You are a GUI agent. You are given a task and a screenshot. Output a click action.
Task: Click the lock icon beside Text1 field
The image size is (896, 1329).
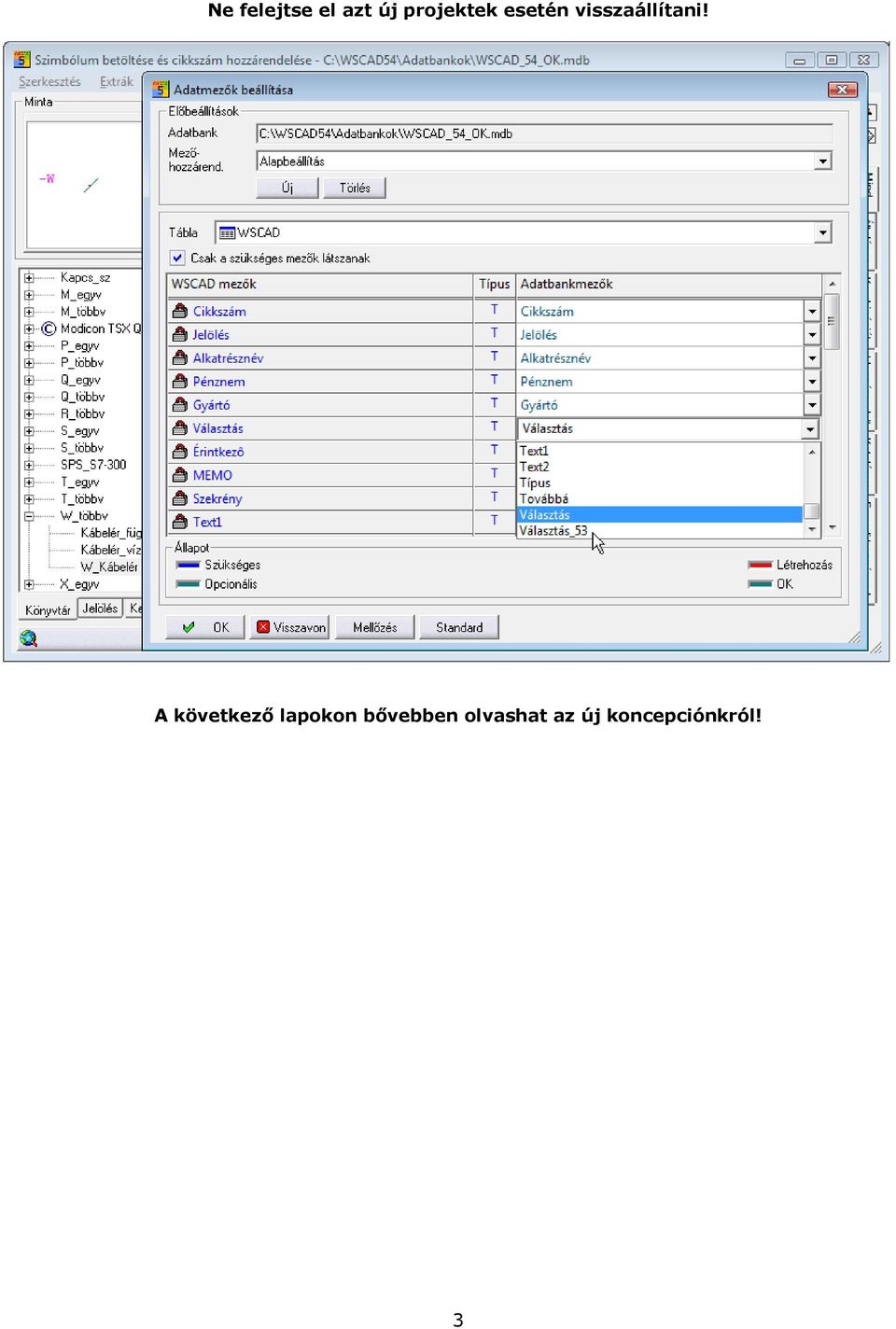[180, 521]
